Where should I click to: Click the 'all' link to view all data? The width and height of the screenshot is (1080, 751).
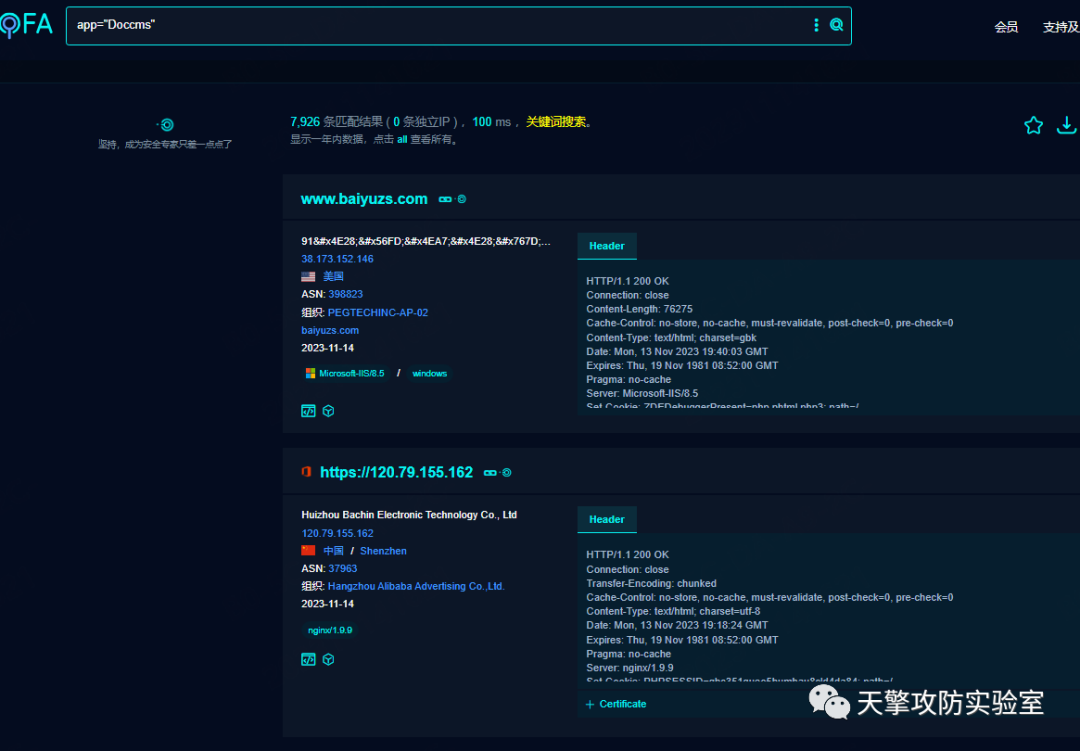402,139
